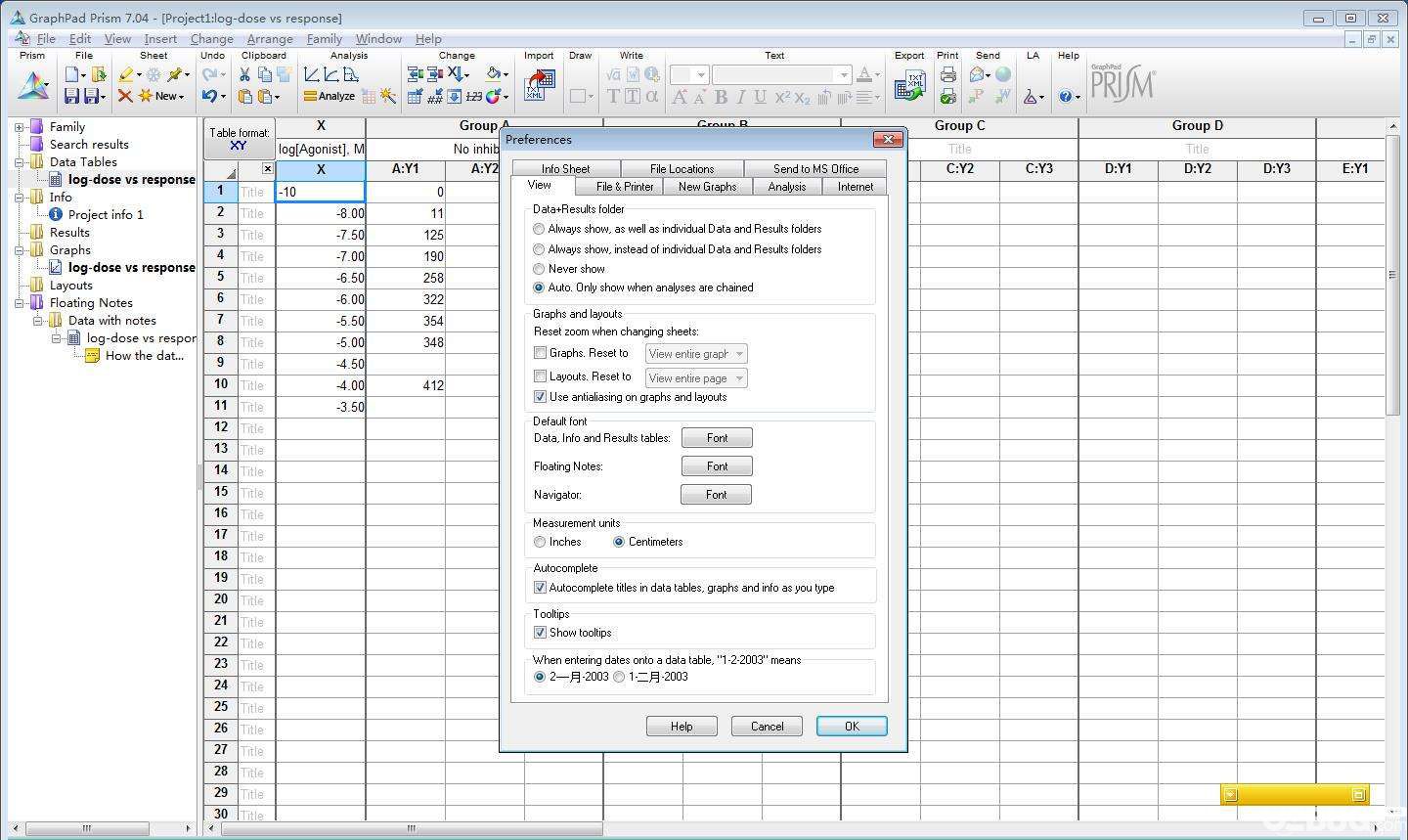Switch to the Internet tab

[856, 187]
